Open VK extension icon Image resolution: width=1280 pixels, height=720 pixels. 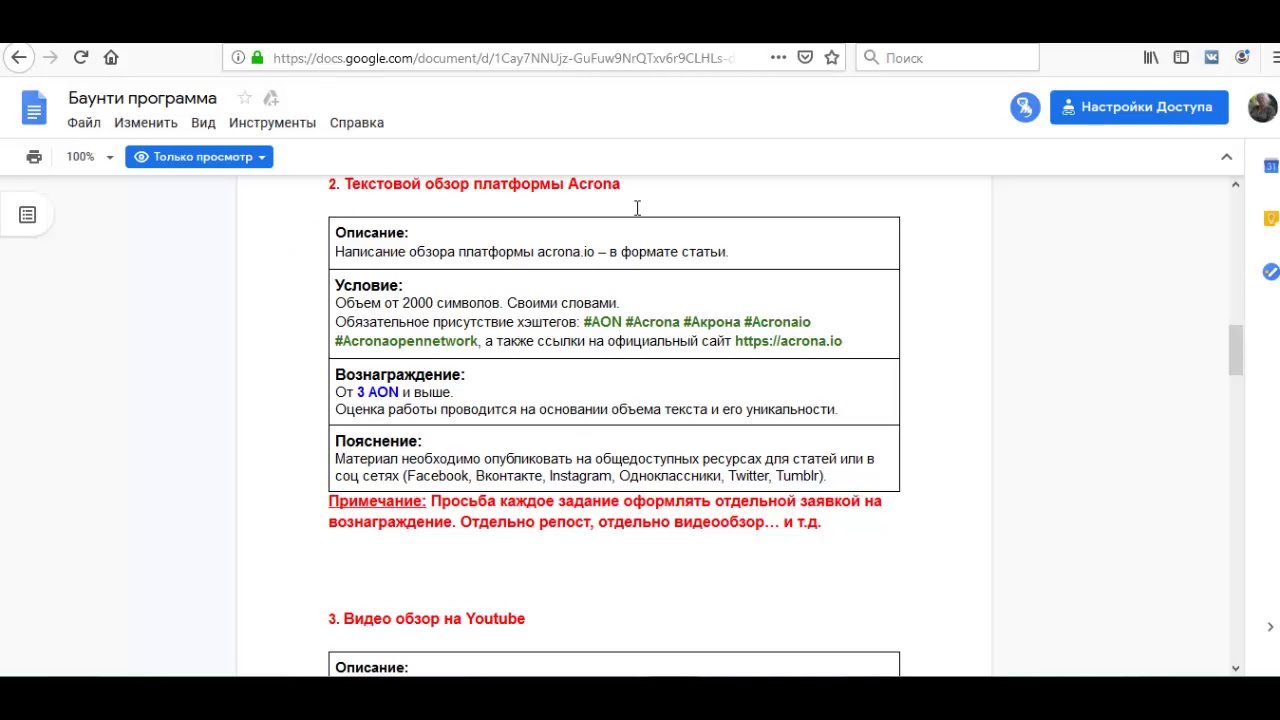[1211, 58]
